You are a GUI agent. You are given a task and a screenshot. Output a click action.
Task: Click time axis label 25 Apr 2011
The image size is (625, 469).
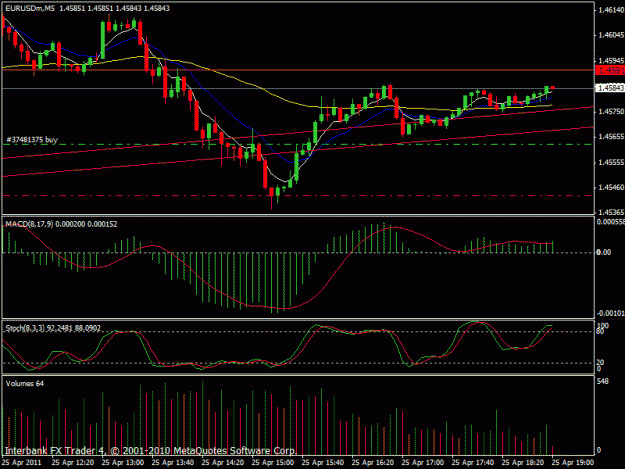(22, 463)
